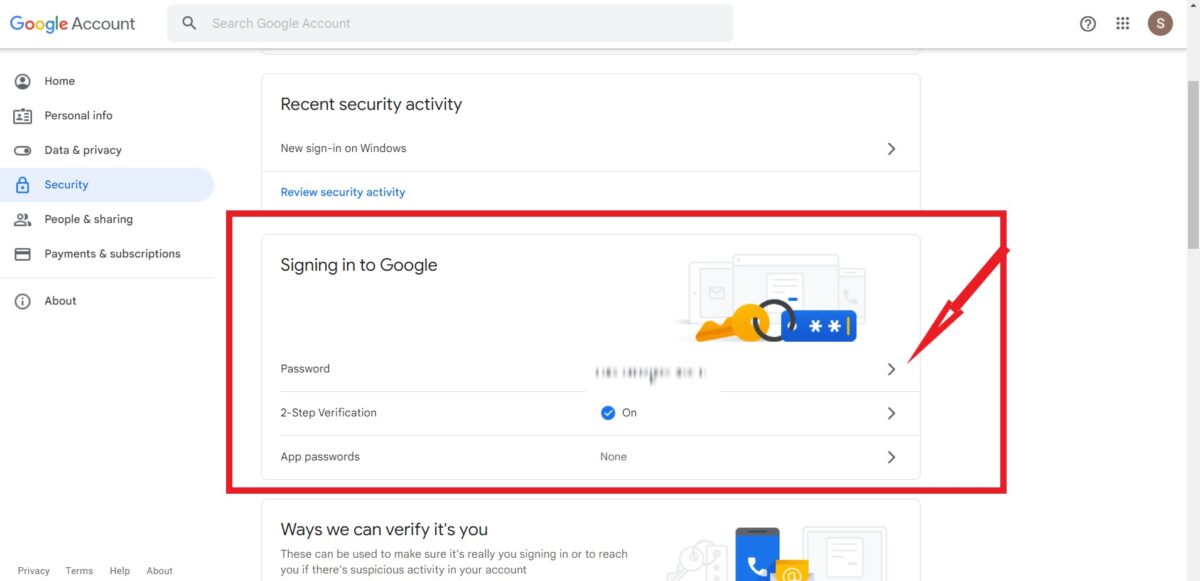The image size is (1200, 581).
Task: Open the profile avatar with letter S
Action: (1160, 23)
